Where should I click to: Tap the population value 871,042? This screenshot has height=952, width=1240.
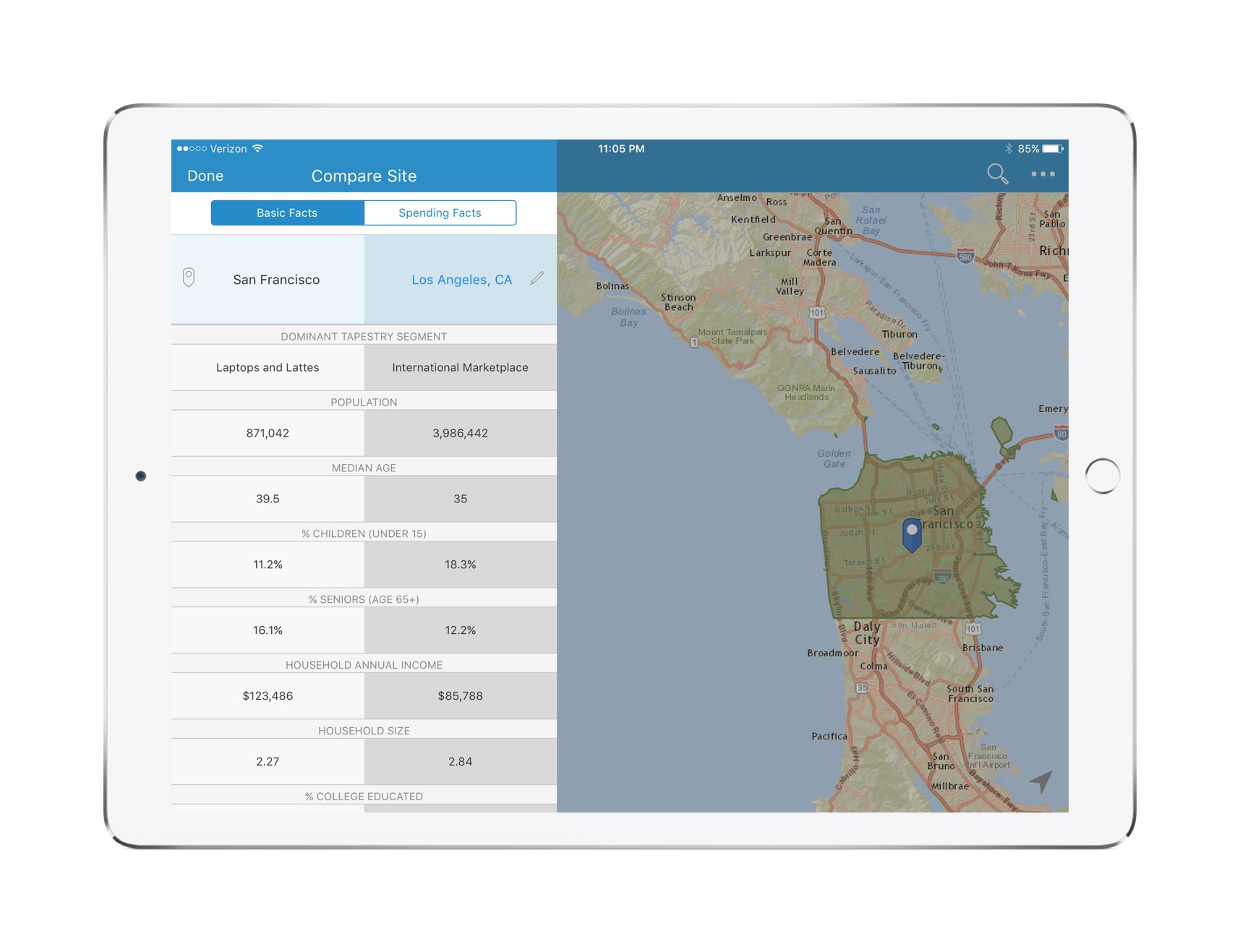[x=268, y=433]
